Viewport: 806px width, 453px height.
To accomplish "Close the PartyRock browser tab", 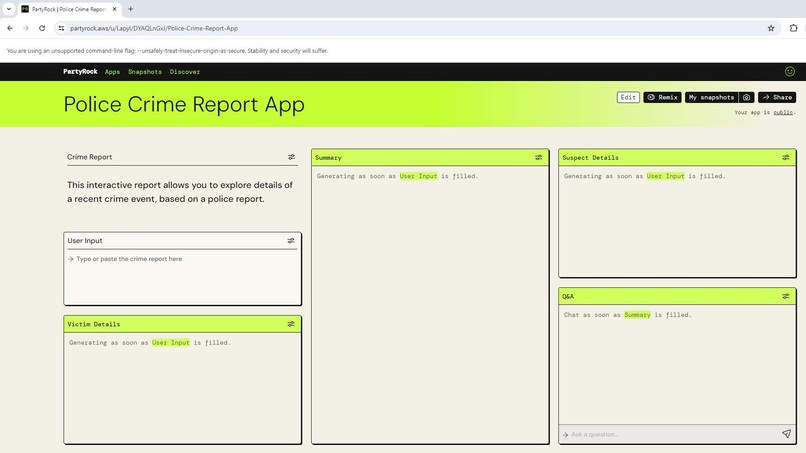I will [115, 9].
